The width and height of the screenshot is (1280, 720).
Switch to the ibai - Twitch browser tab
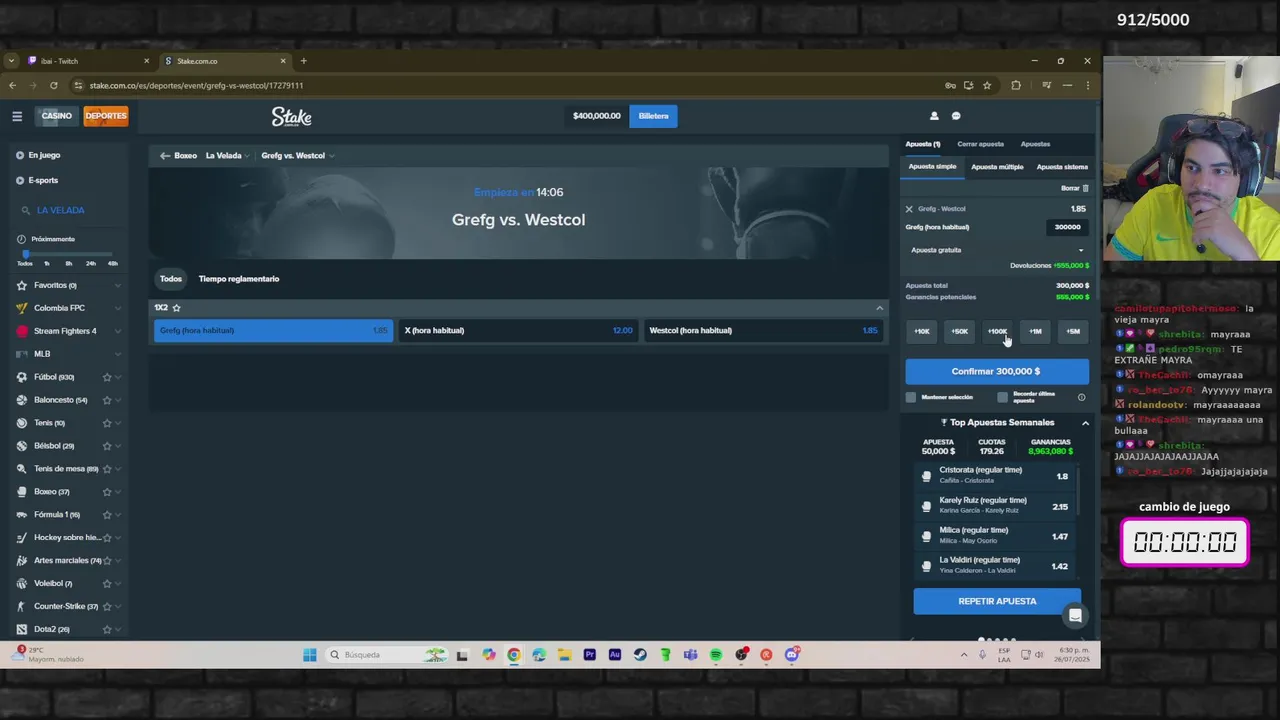click(x=88, y=61)
